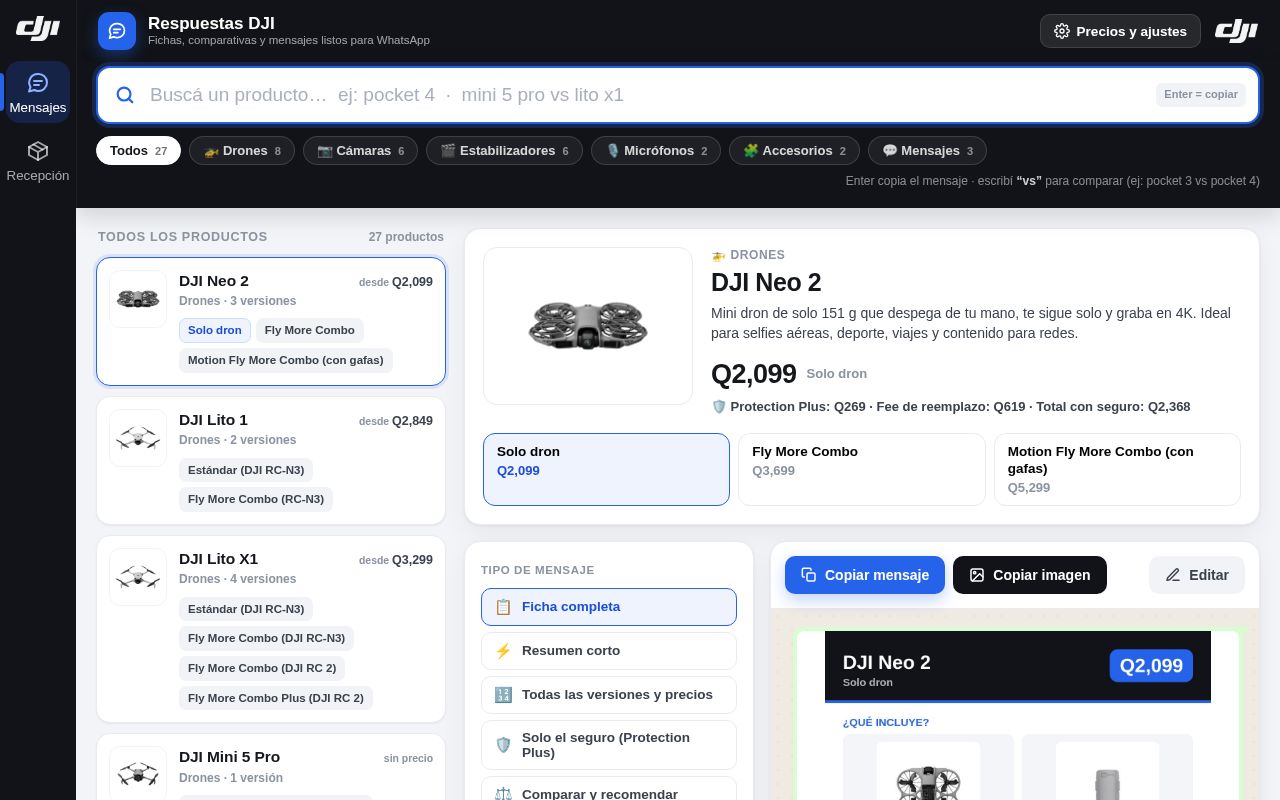Click the large DJI Neo 2 product image

pyautogui.click(x=588, y=326)
